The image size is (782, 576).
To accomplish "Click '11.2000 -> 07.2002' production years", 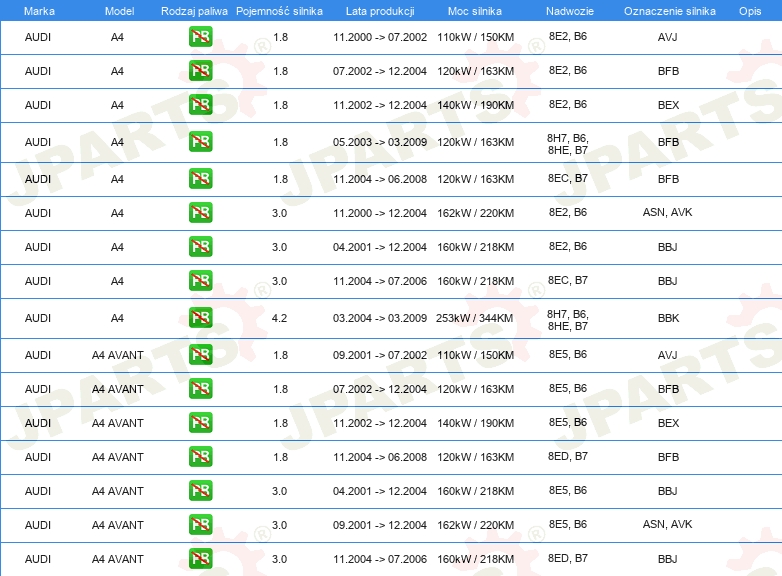I will (x=380, y=37).
